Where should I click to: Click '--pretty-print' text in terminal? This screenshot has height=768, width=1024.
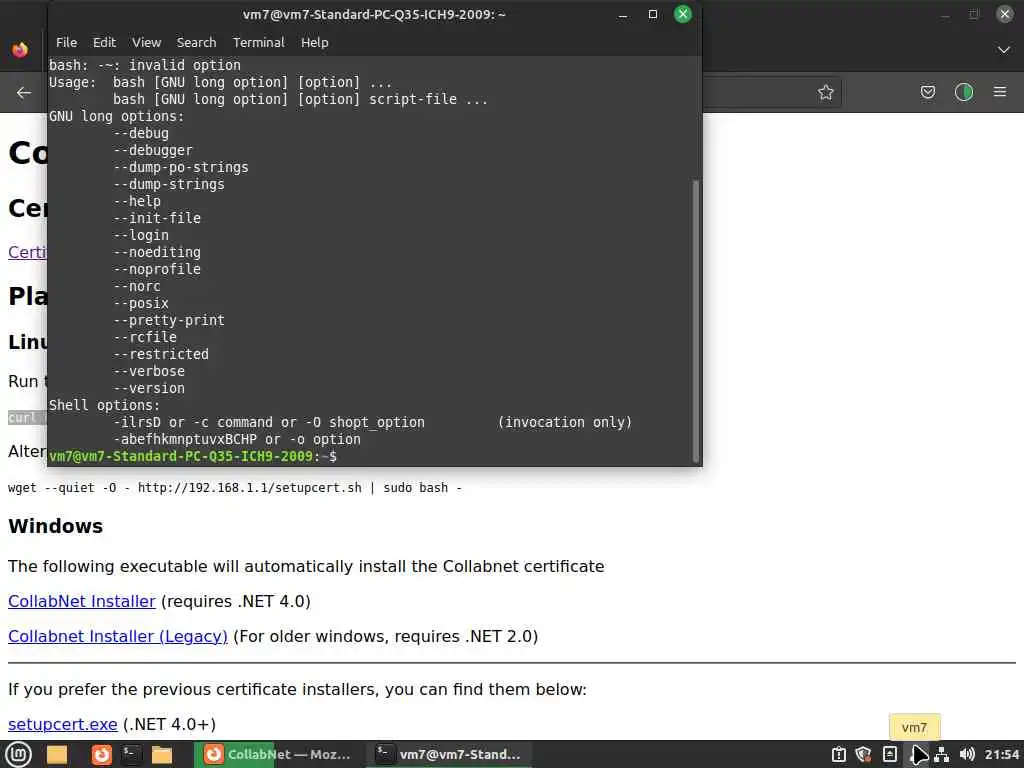click(168, 321)
